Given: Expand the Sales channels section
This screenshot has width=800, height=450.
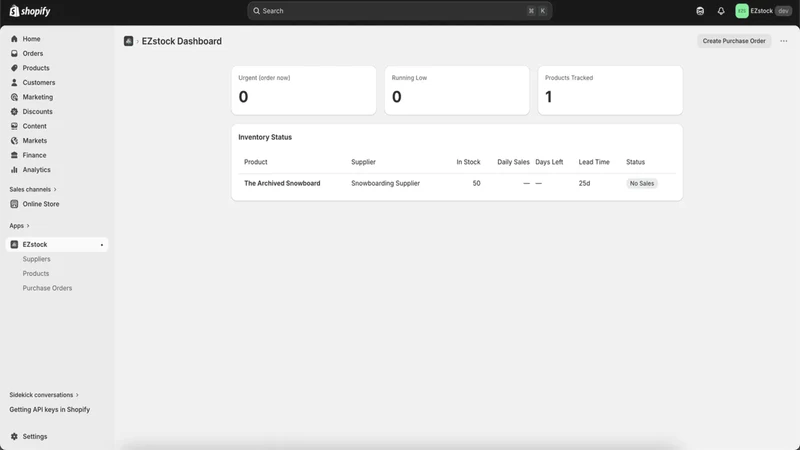Looking at the screenshot, I should pyautogui.click(x=33, y=189).
